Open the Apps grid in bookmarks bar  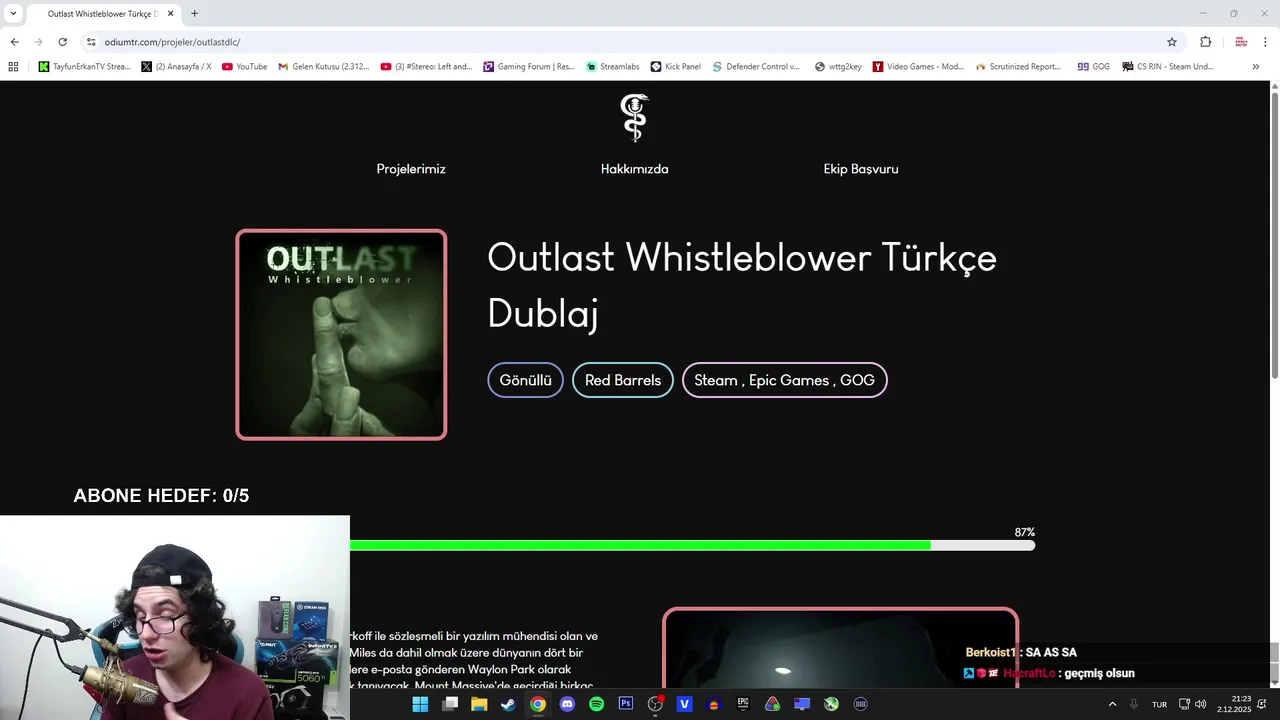(13, 67)
